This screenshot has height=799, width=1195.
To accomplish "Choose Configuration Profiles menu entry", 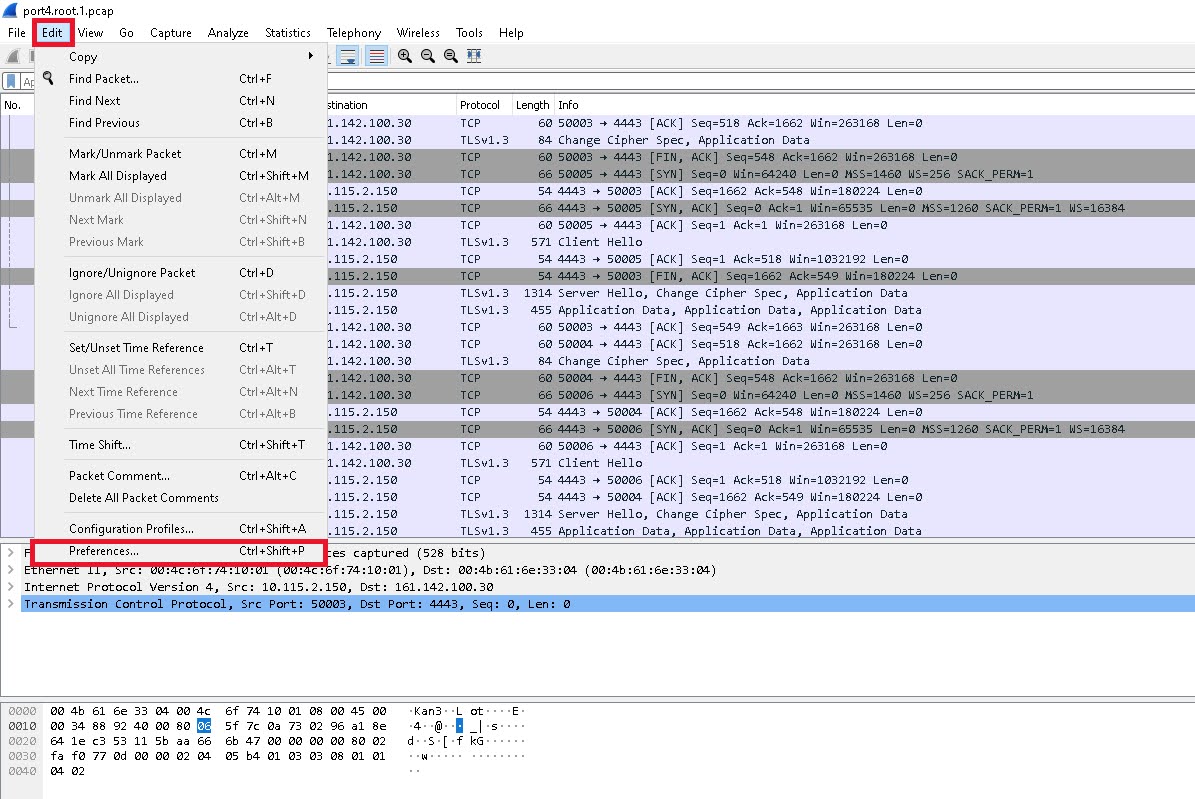I will (x=131, y=529).
